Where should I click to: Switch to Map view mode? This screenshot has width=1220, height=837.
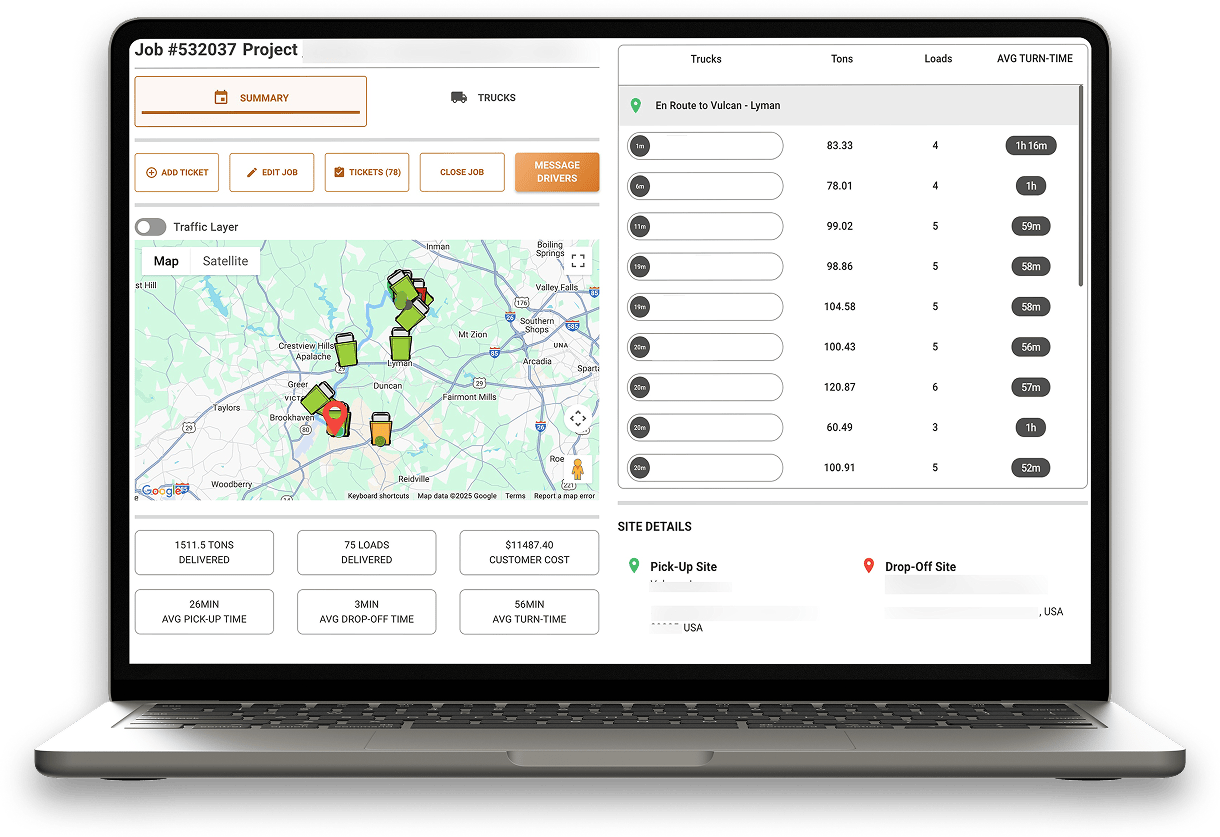click(166, 260)
